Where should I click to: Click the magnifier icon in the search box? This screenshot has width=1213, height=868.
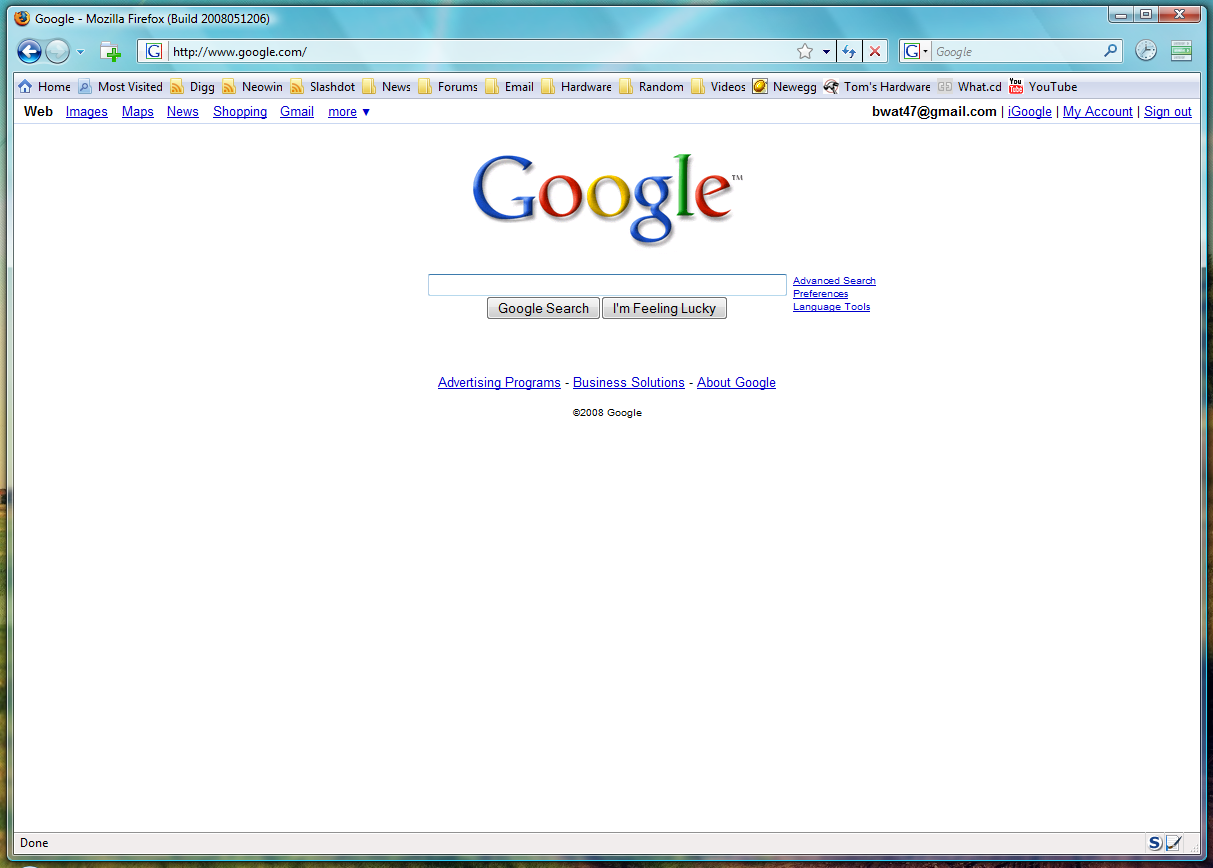(x=1111, y=51)
